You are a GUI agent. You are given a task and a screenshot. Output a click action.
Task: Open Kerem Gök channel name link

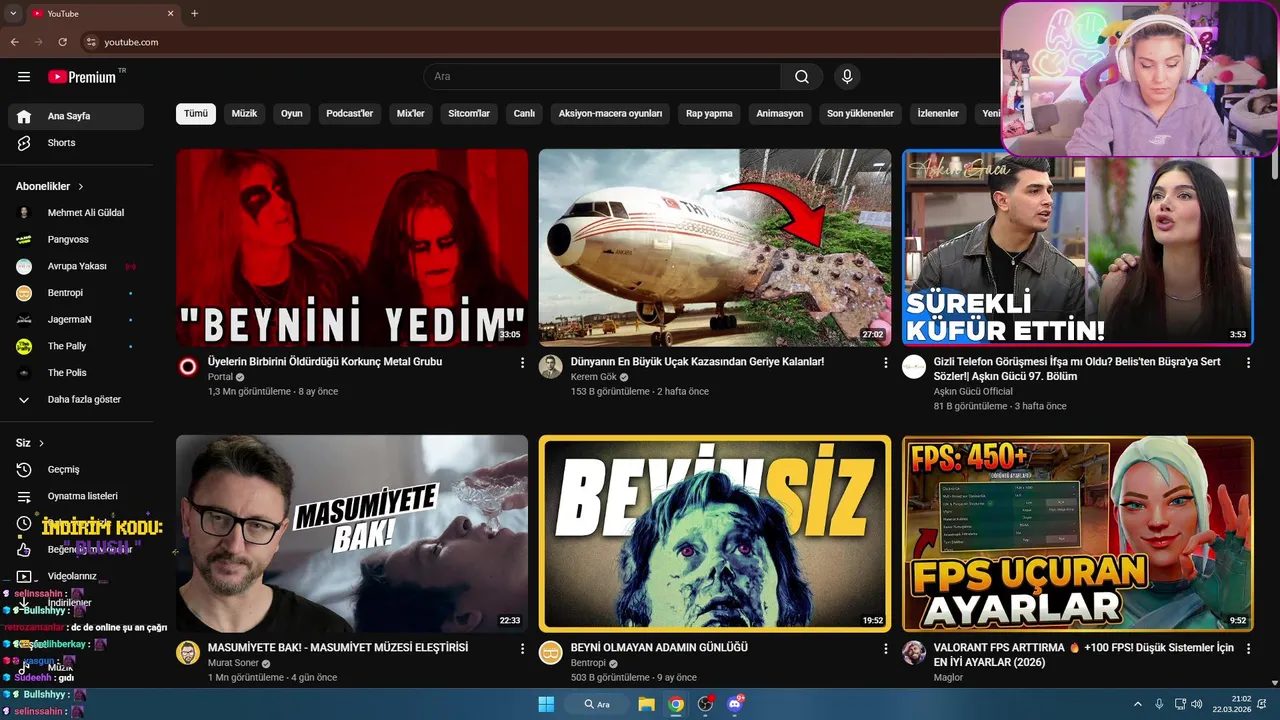coord(594,377)
